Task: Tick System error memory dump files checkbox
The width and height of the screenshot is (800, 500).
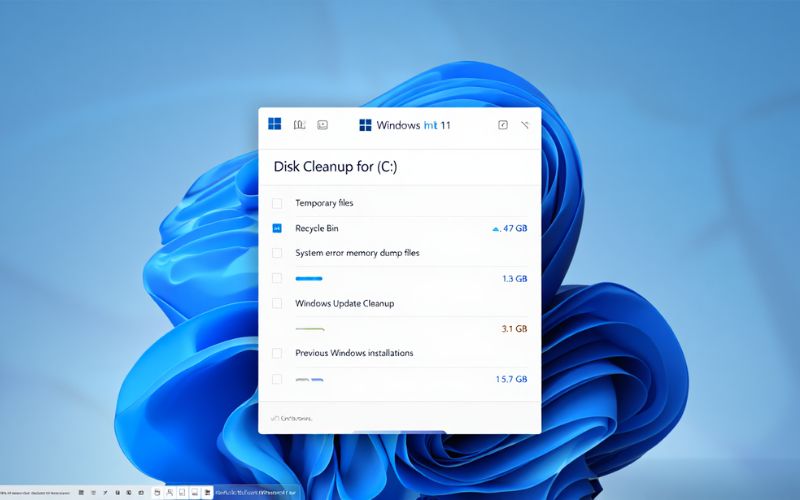Action: [277, 253]
